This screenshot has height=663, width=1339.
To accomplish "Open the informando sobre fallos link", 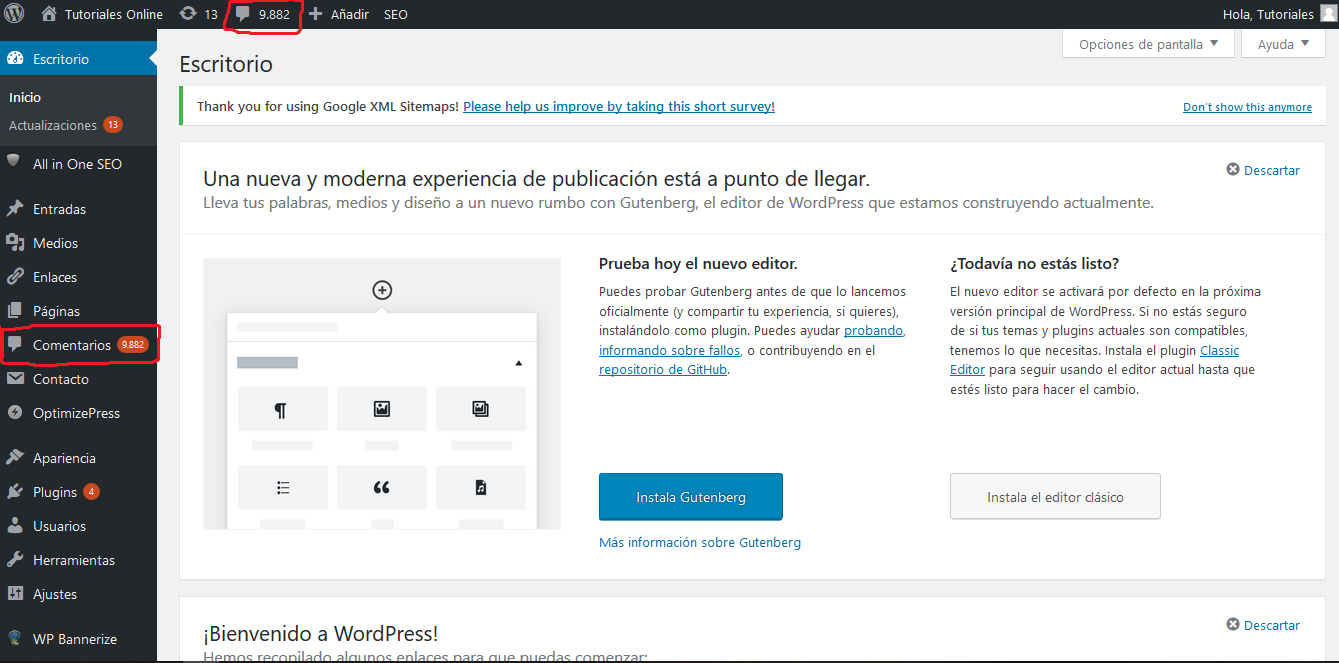I will tap(670, 350).
